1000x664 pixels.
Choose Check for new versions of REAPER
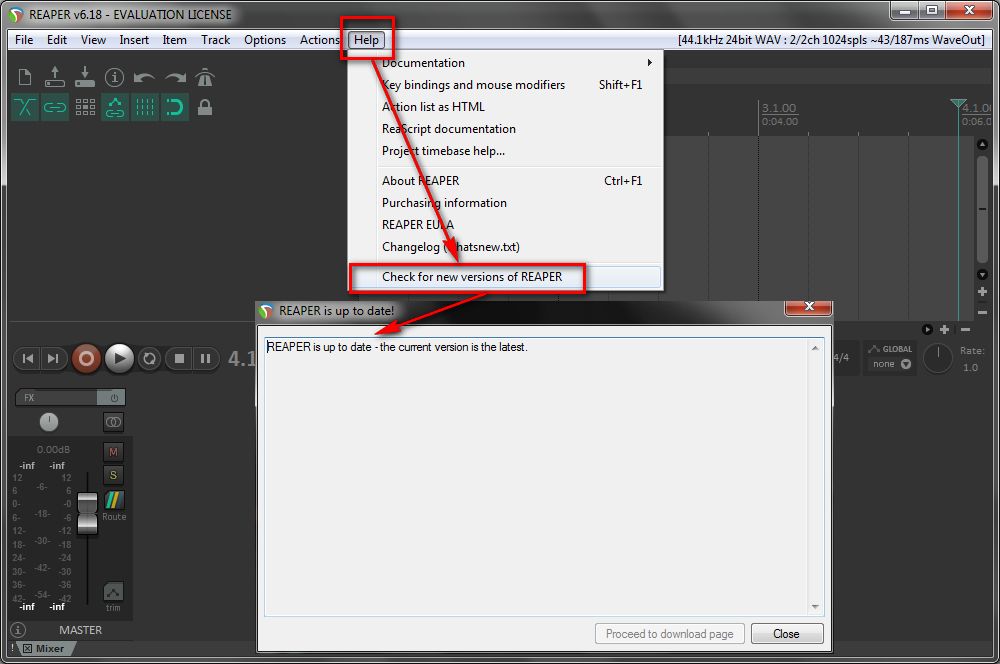(x=505, y=277)
